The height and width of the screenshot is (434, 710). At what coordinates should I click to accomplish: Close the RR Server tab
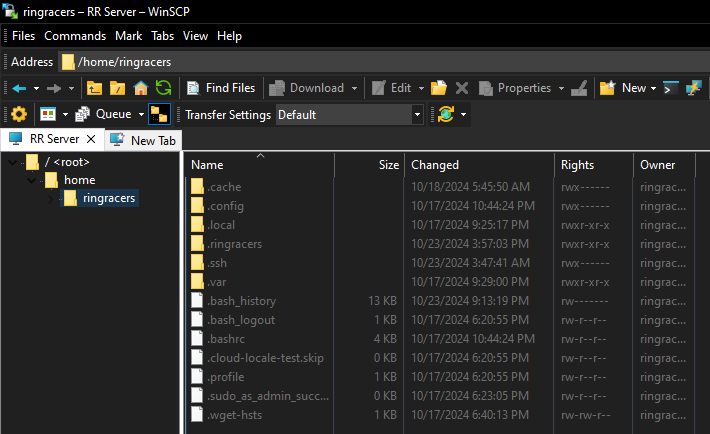[x=91, y=139]
